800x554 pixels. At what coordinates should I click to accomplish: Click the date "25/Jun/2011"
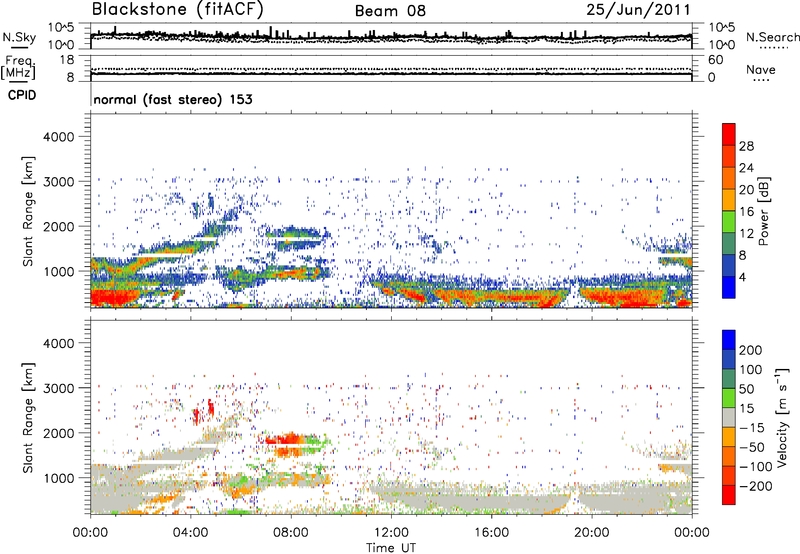[x=638, y=9]
